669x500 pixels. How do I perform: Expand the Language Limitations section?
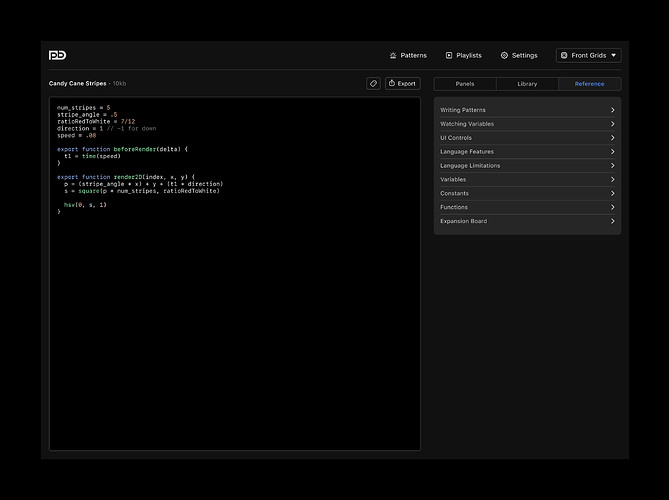[527, 166]
